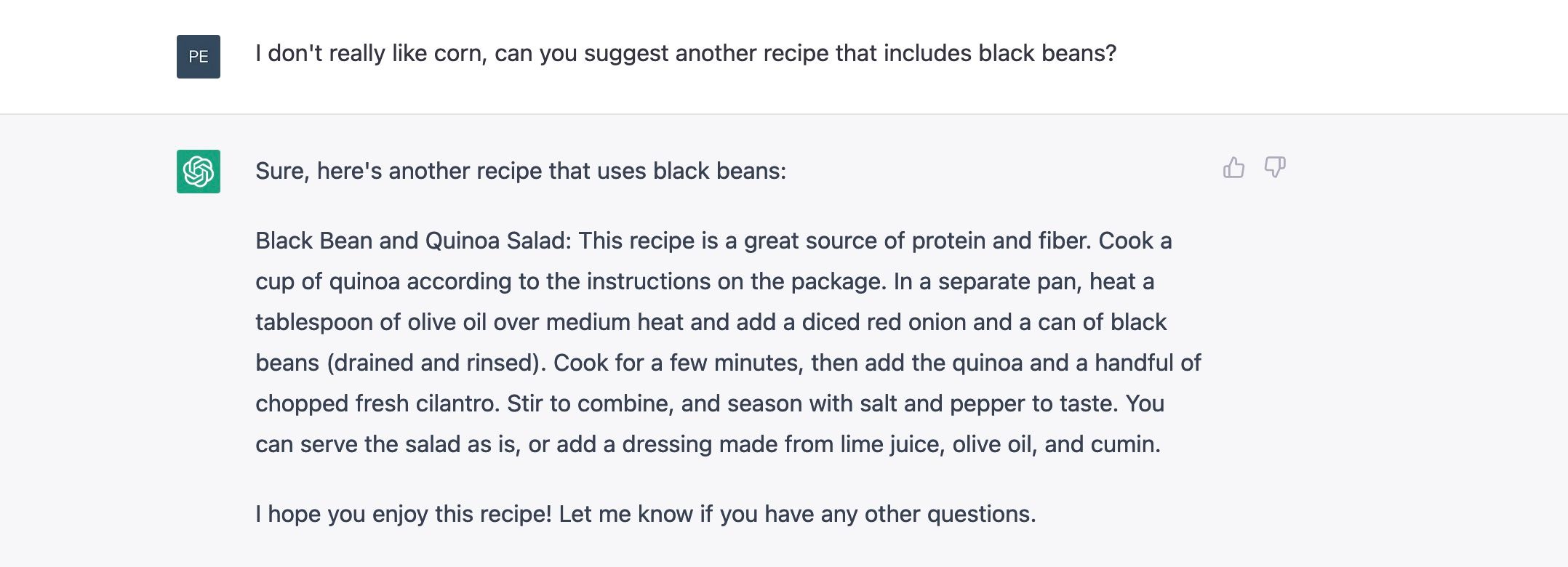Click the thumbs up feedback icon
The width and height of the screenshot is (1568, 567).
point(1233,168)
